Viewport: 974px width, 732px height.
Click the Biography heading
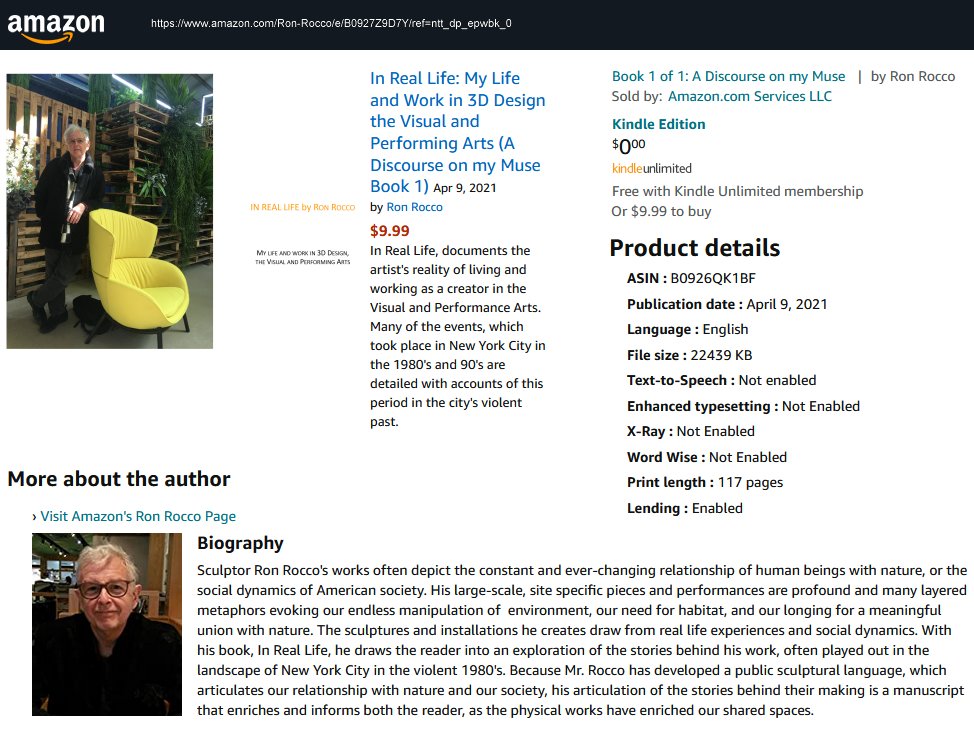click(240, 543)
